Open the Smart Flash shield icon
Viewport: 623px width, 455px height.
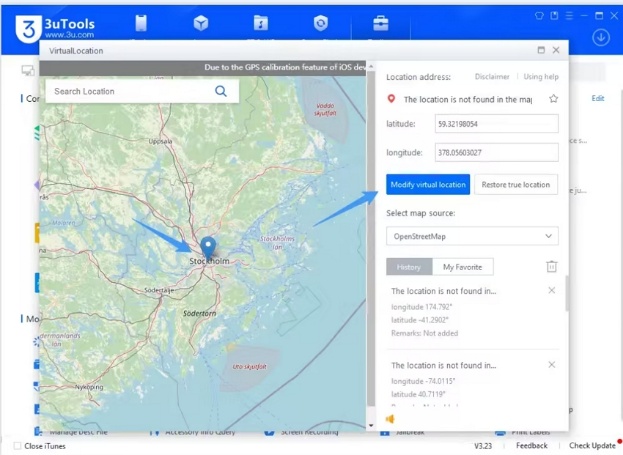tap(321, 23)
